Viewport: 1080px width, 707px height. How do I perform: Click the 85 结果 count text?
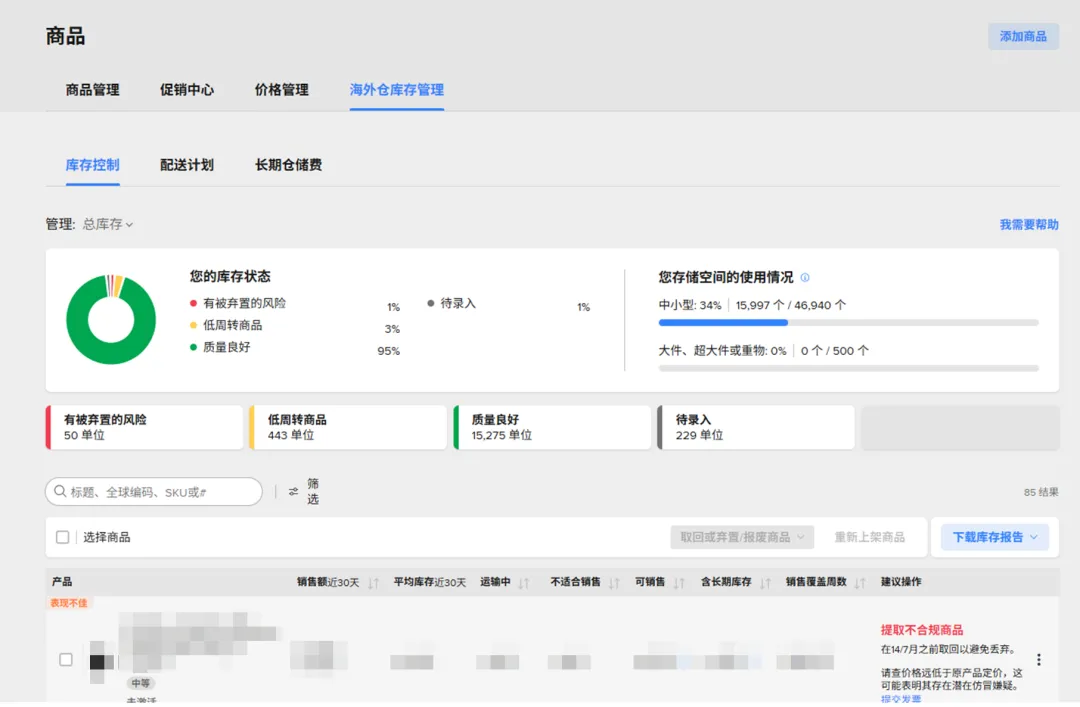(x=1041, y=492)
